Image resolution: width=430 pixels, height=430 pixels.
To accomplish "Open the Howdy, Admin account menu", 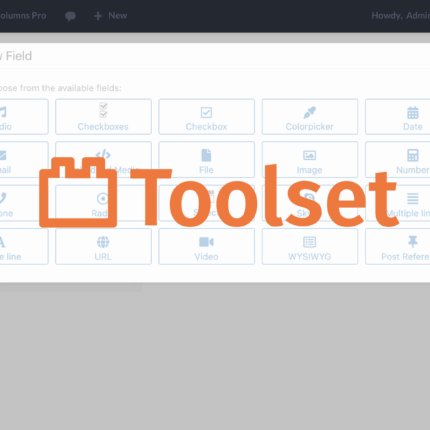I will [401, 16].
